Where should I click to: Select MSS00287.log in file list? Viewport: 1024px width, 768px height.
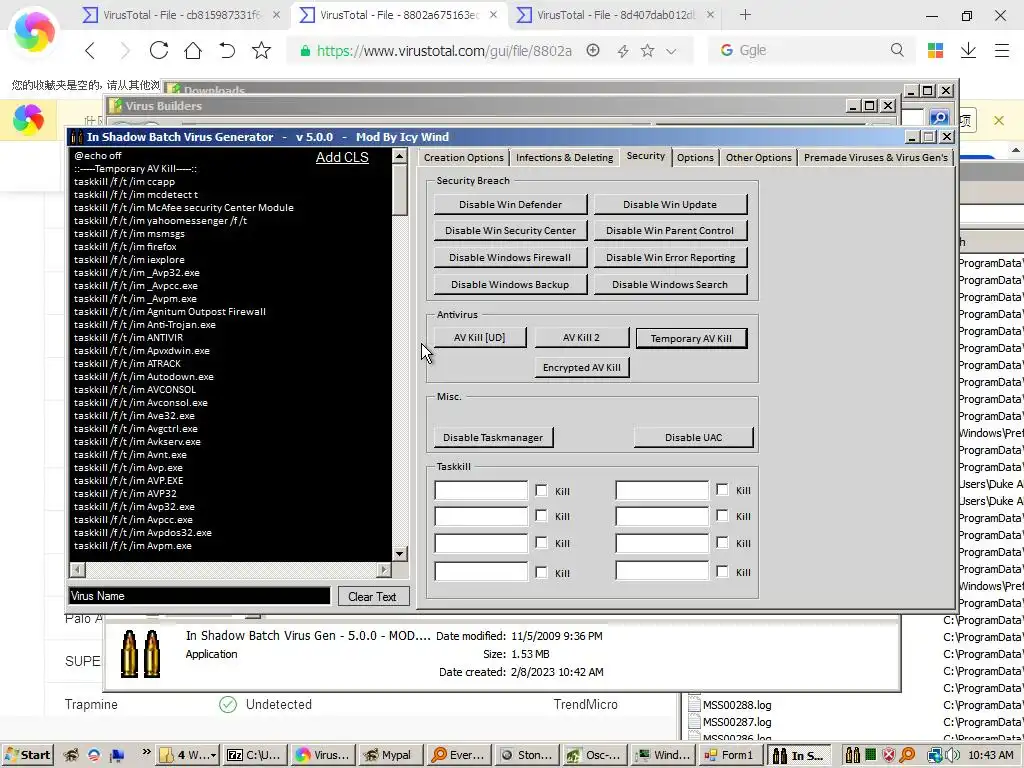coord(737,722)
